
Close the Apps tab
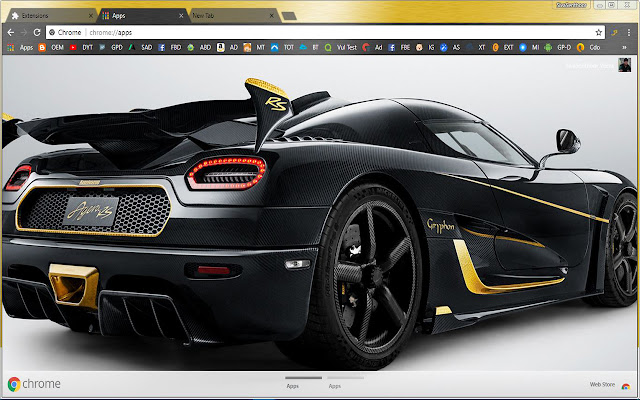point(181,16)
